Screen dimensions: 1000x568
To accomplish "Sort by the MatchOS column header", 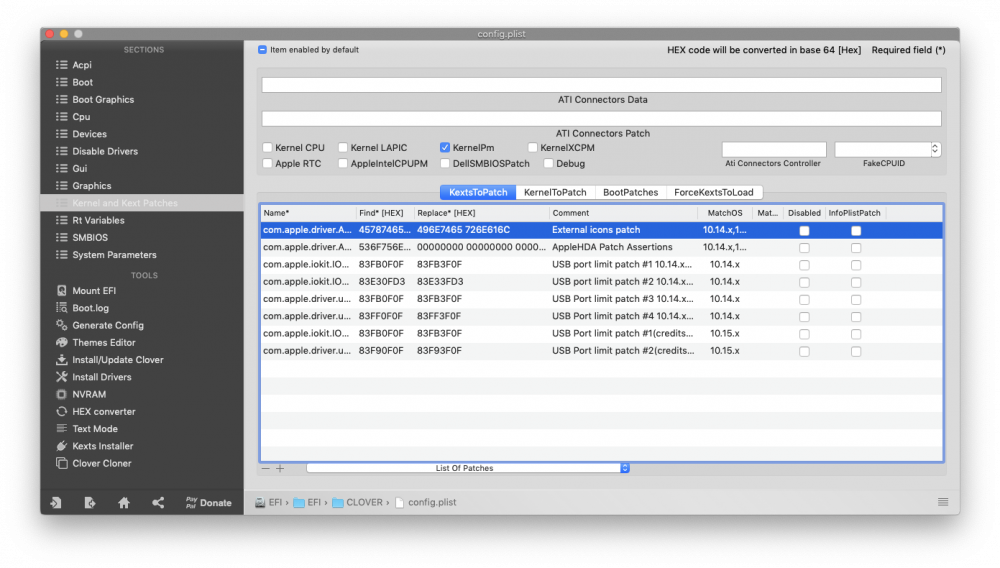I will (724, 213).
